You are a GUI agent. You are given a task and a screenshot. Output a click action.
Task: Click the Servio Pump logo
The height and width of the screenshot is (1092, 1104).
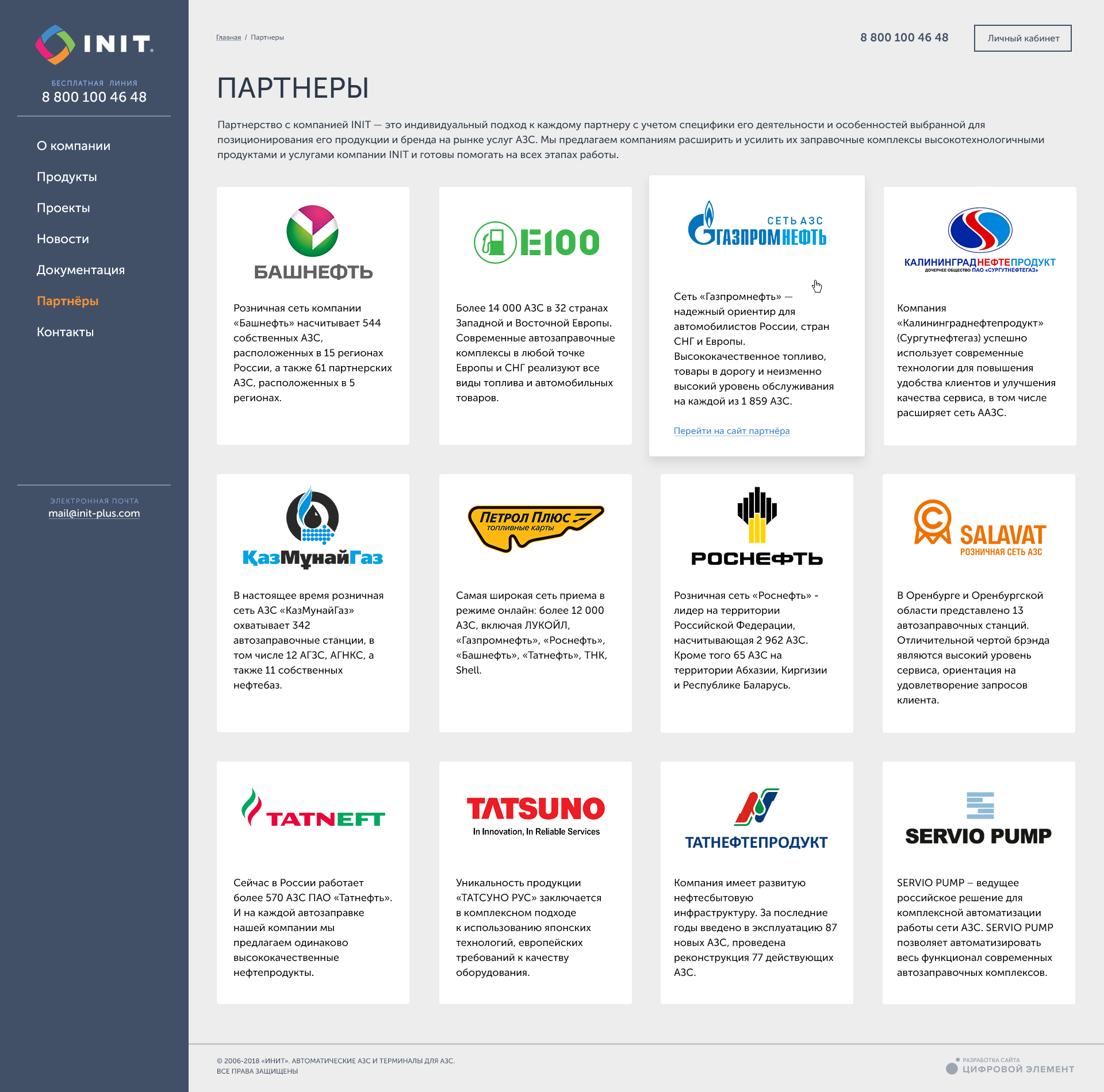click(978, 819)
